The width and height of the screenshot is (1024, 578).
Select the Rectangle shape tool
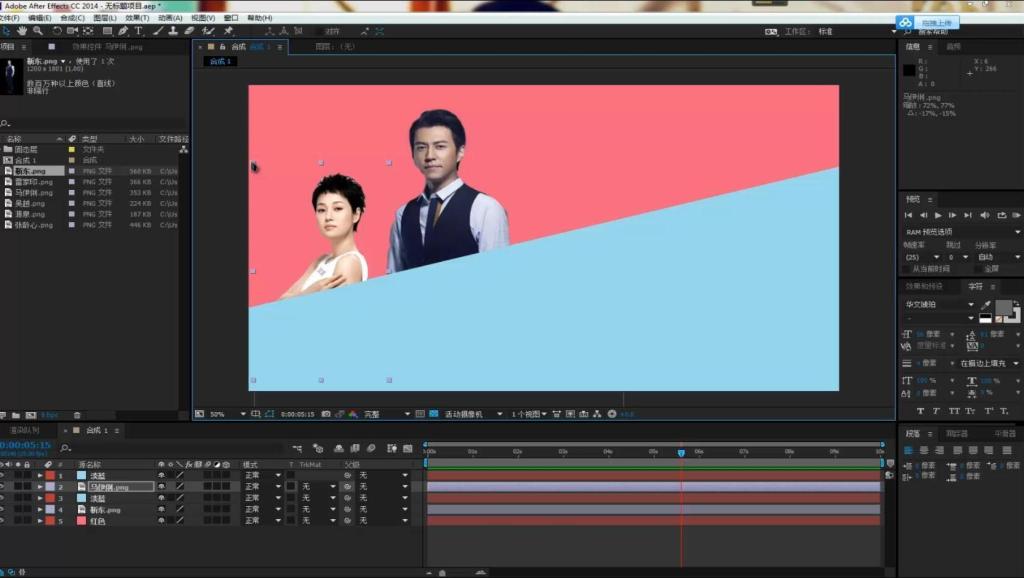(x=107, y=31)
